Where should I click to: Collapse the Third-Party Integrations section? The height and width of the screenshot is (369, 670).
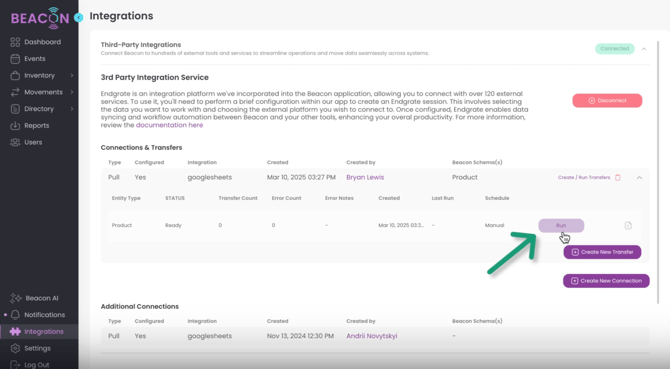644,49
